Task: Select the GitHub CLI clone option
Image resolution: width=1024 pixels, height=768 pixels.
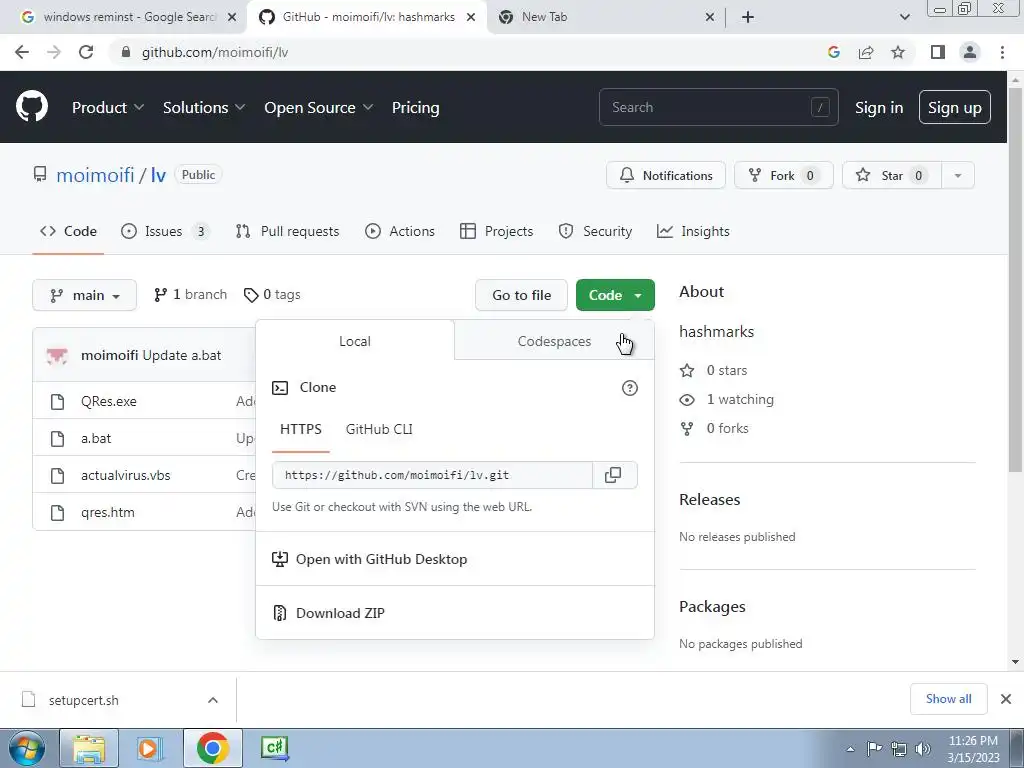Action: pos(379,430)
